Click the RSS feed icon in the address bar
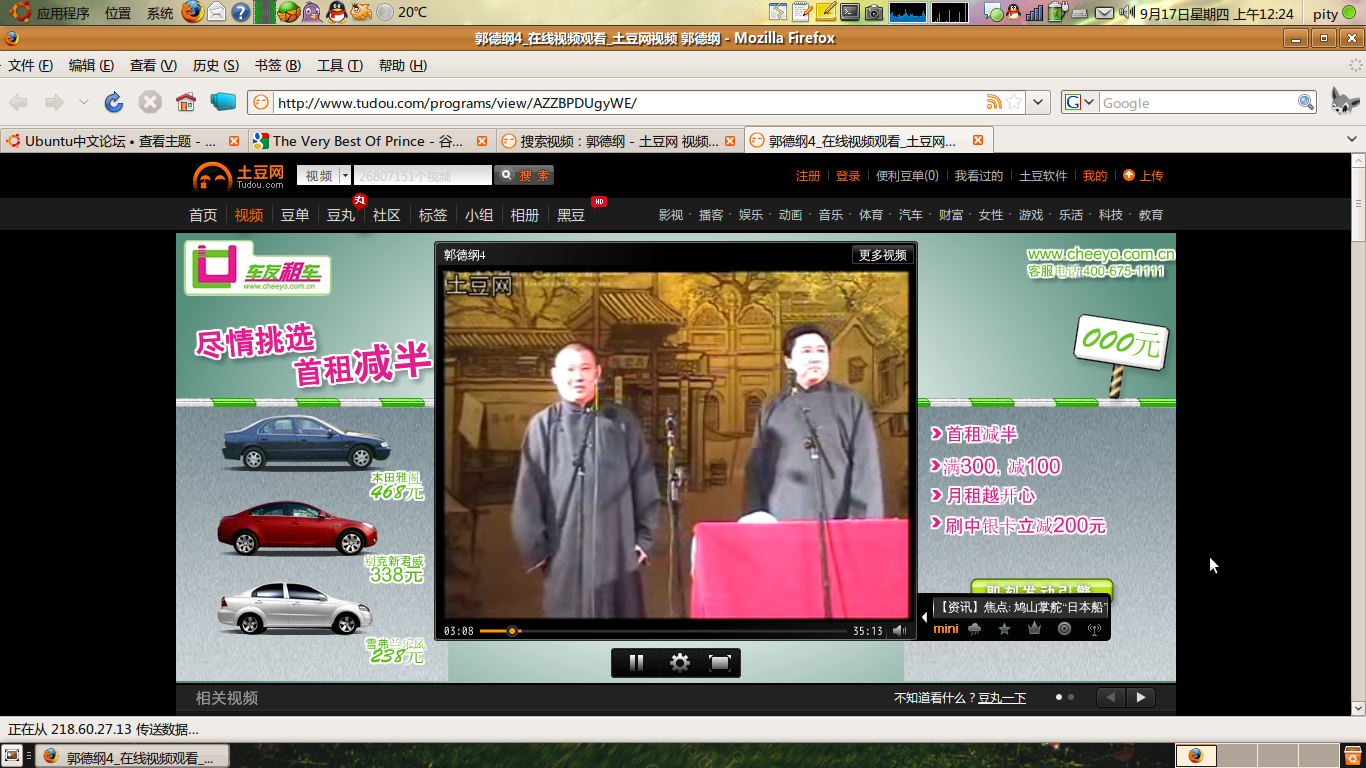 click(x=994, y=102)
